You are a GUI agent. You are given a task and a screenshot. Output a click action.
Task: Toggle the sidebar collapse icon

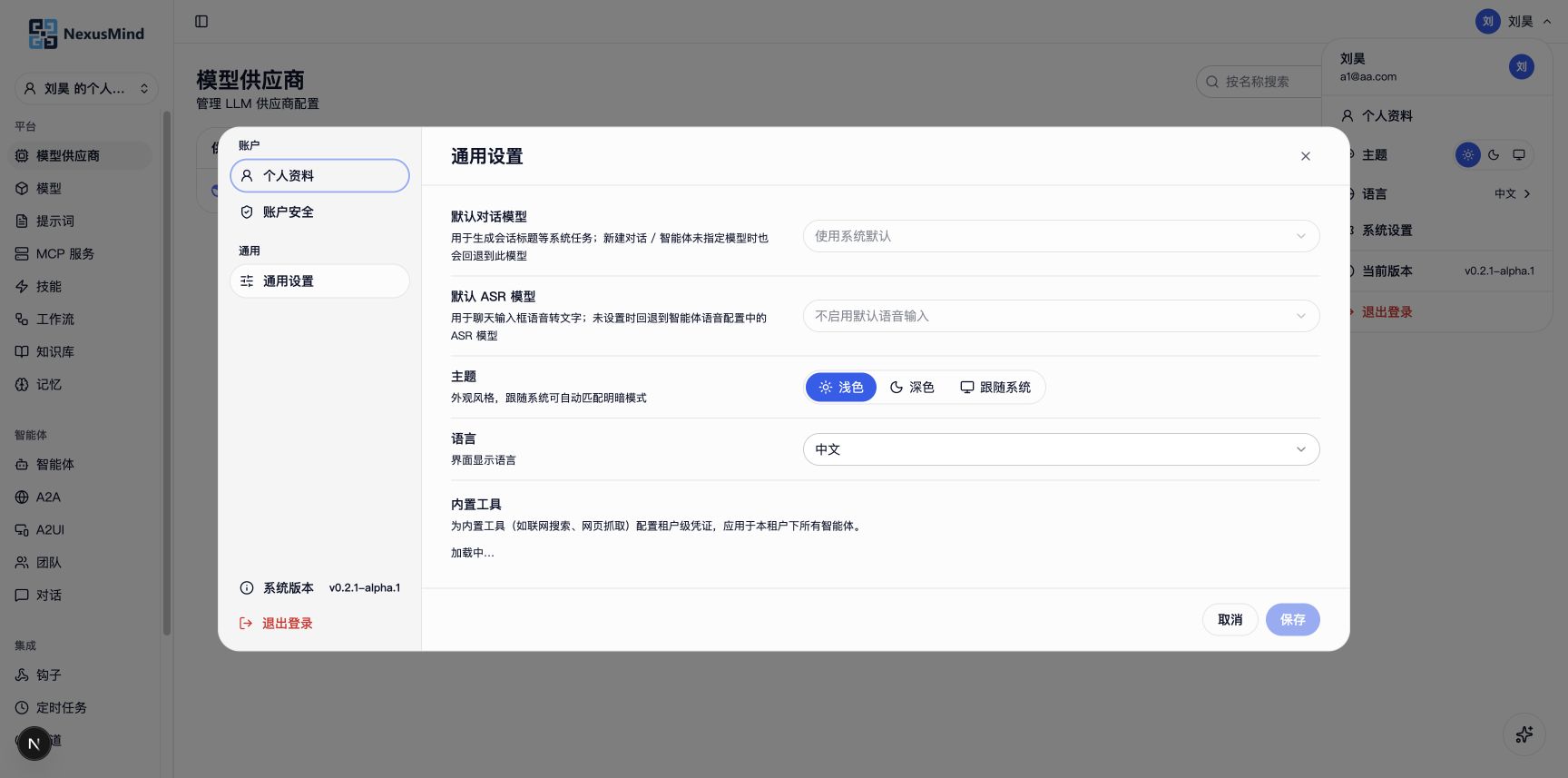tap(201, 21)
